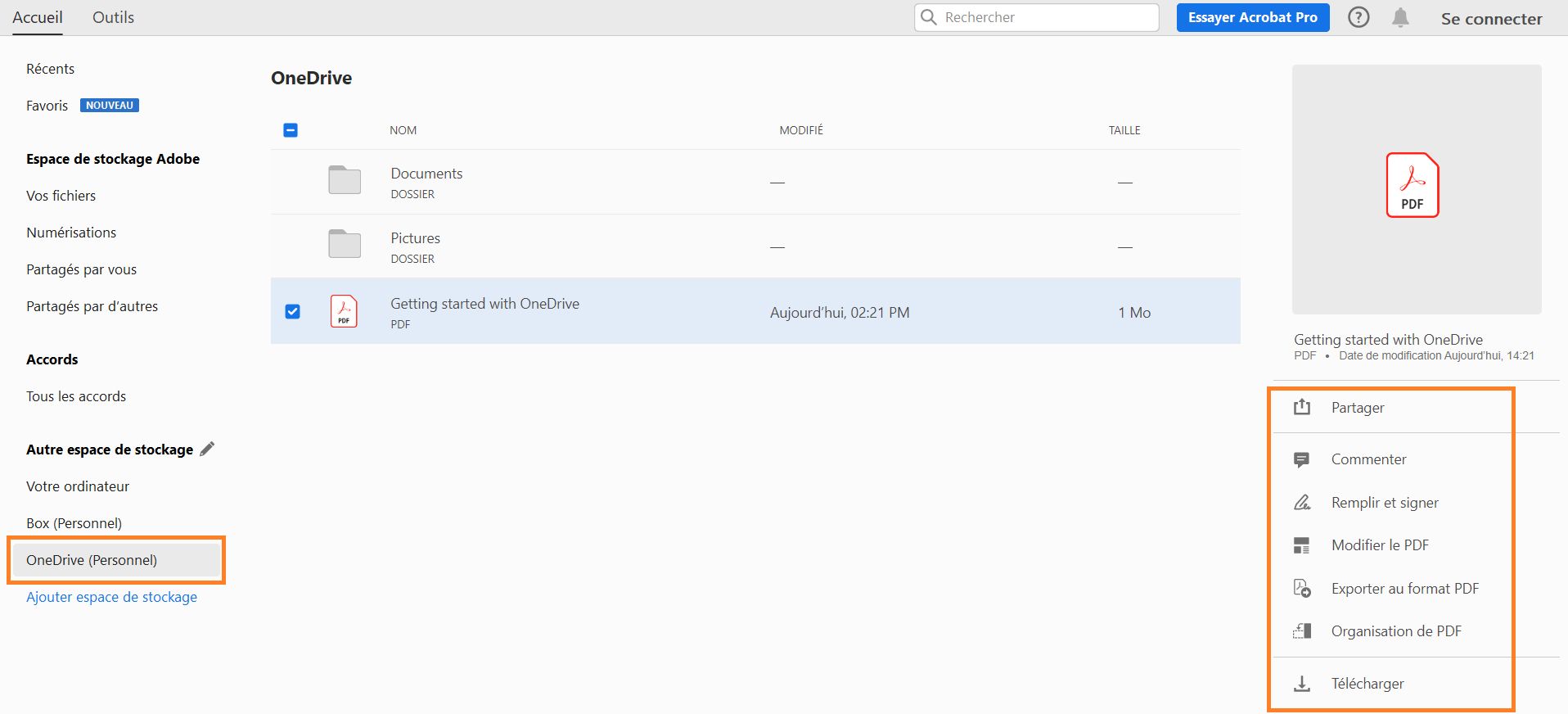1568x714 pixels.
Task: Click the search magnifier icon
Action: (x=928, y=17)
